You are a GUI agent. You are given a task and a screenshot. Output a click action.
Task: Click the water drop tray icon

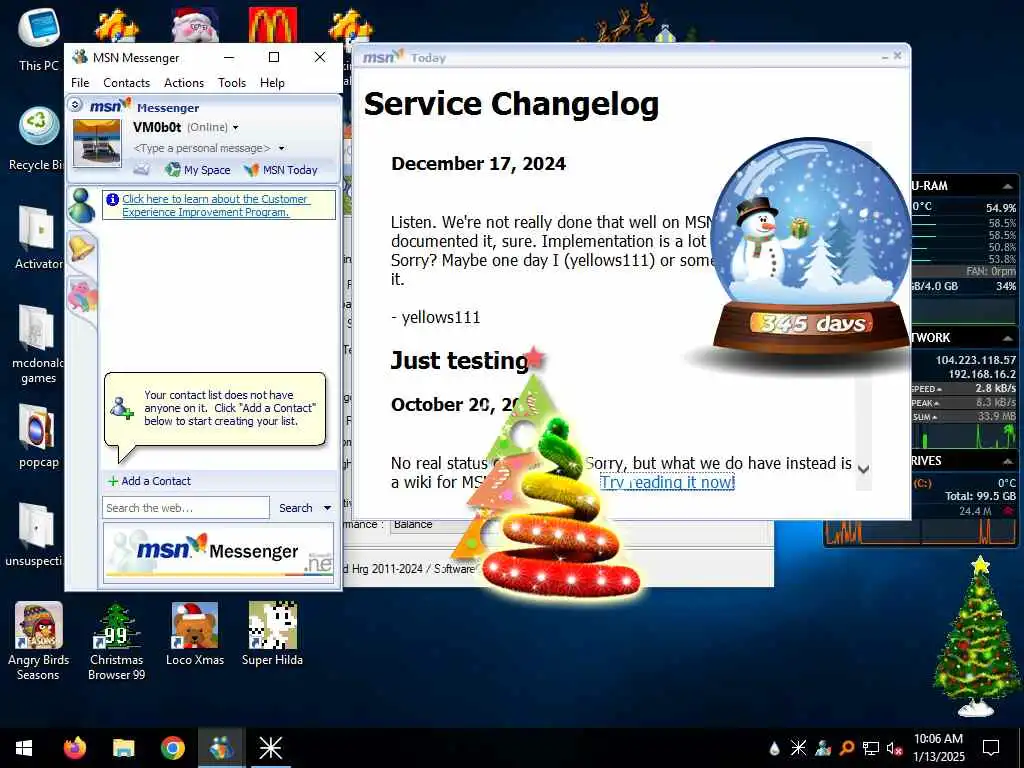pyautogui.click(x=775, y=748)
